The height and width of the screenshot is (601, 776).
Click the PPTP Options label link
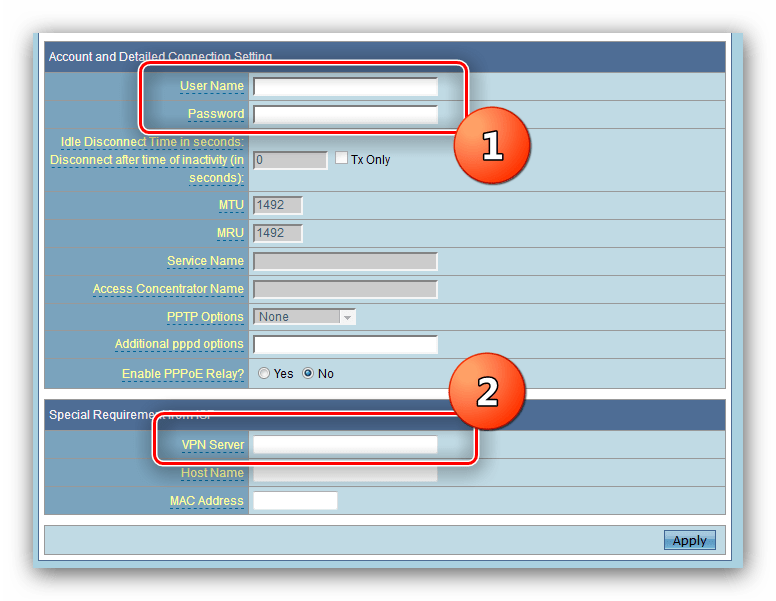pos(205,317)
